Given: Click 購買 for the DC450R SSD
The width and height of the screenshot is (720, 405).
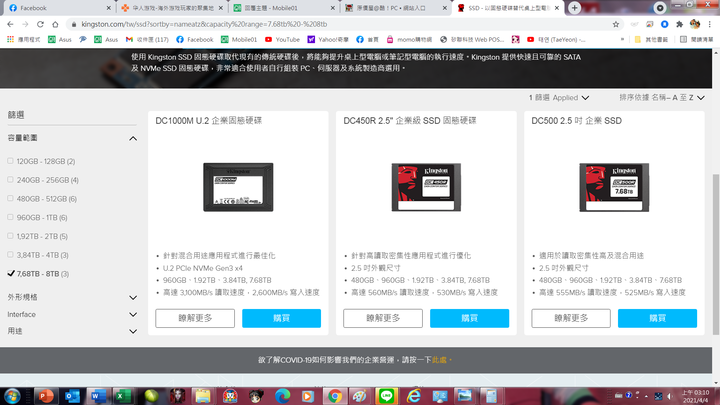Looking at the screenshot, I should pos(469,318).
